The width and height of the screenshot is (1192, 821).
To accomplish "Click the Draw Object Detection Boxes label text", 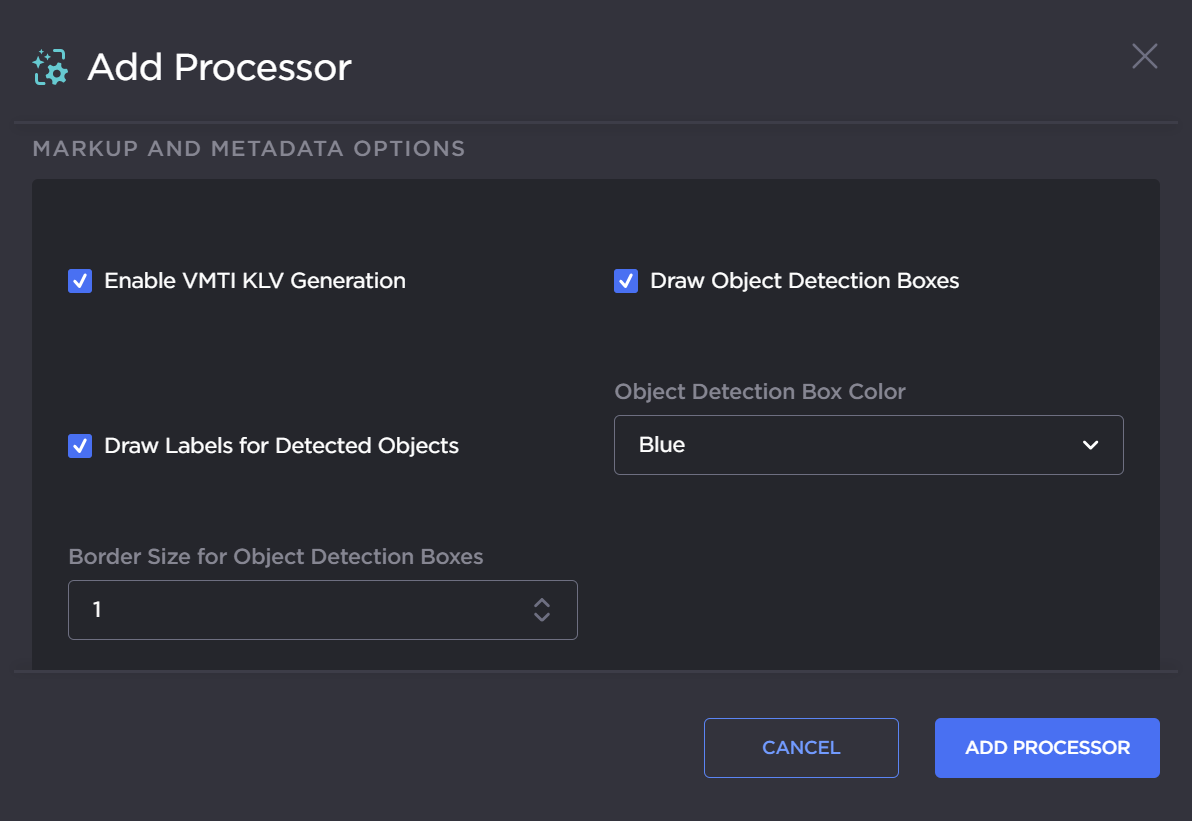I will tap(804, 281).
